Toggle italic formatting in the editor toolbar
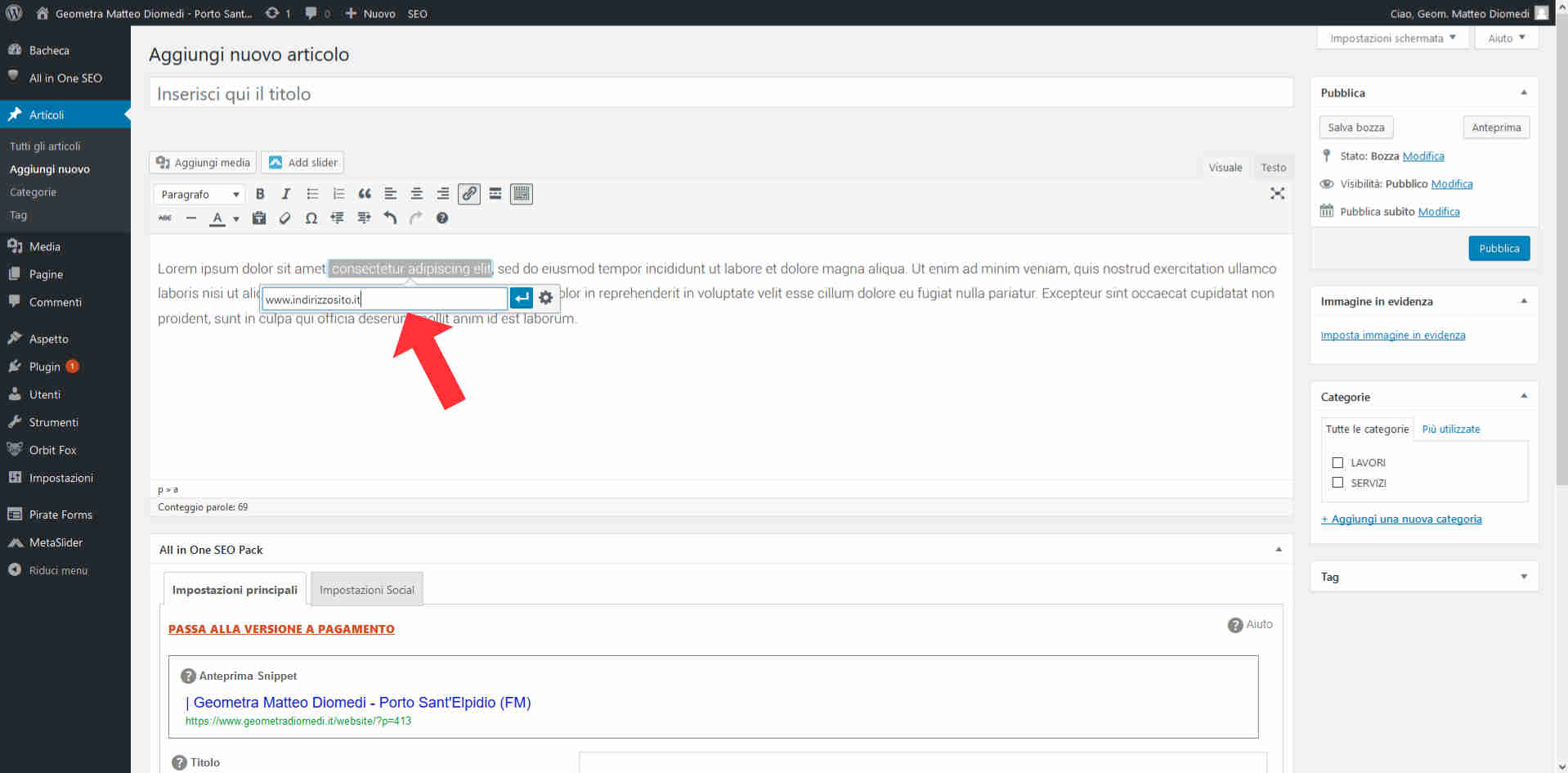This screenshot has width=1568, height=773. click(x=286, y=194)
